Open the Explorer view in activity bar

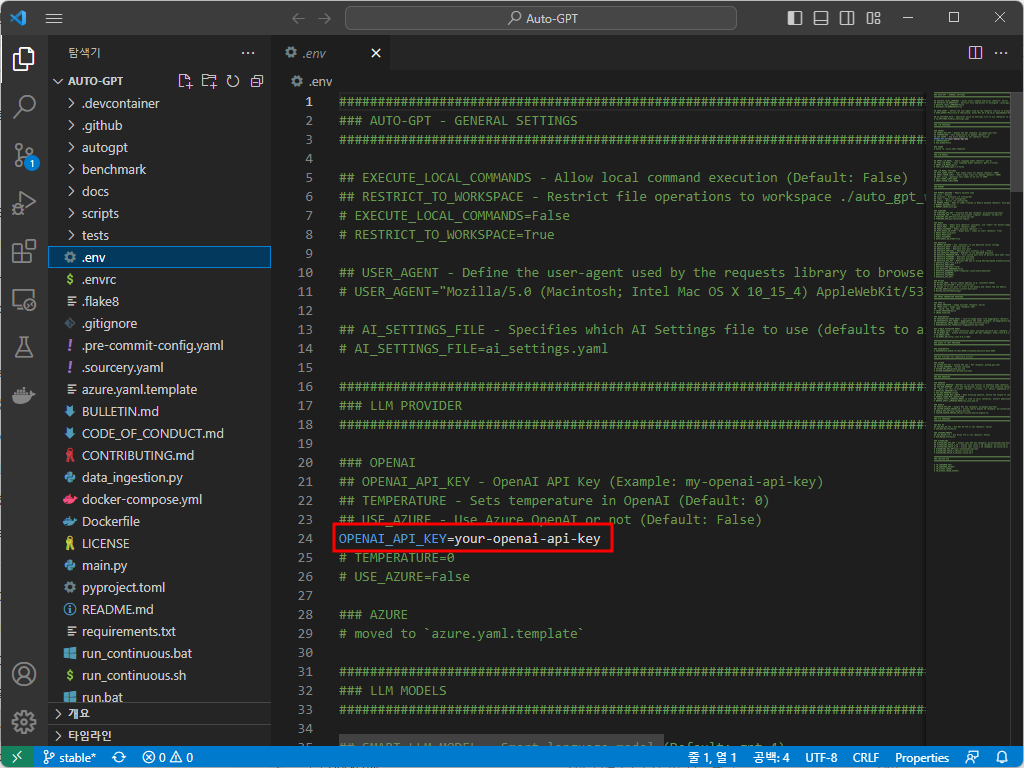click(24, 59)
